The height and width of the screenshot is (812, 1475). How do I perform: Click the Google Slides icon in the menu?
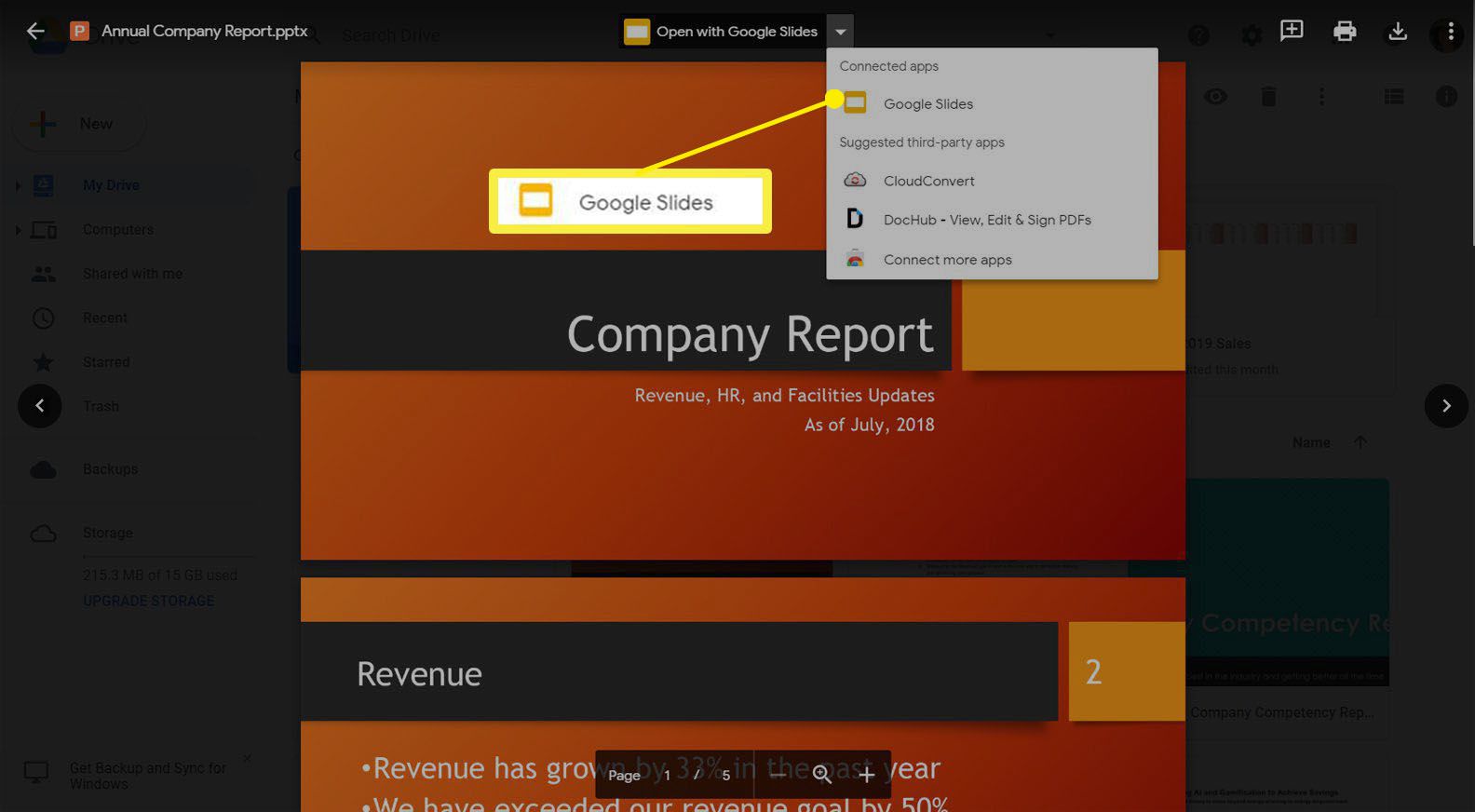[x=855, y=102]
